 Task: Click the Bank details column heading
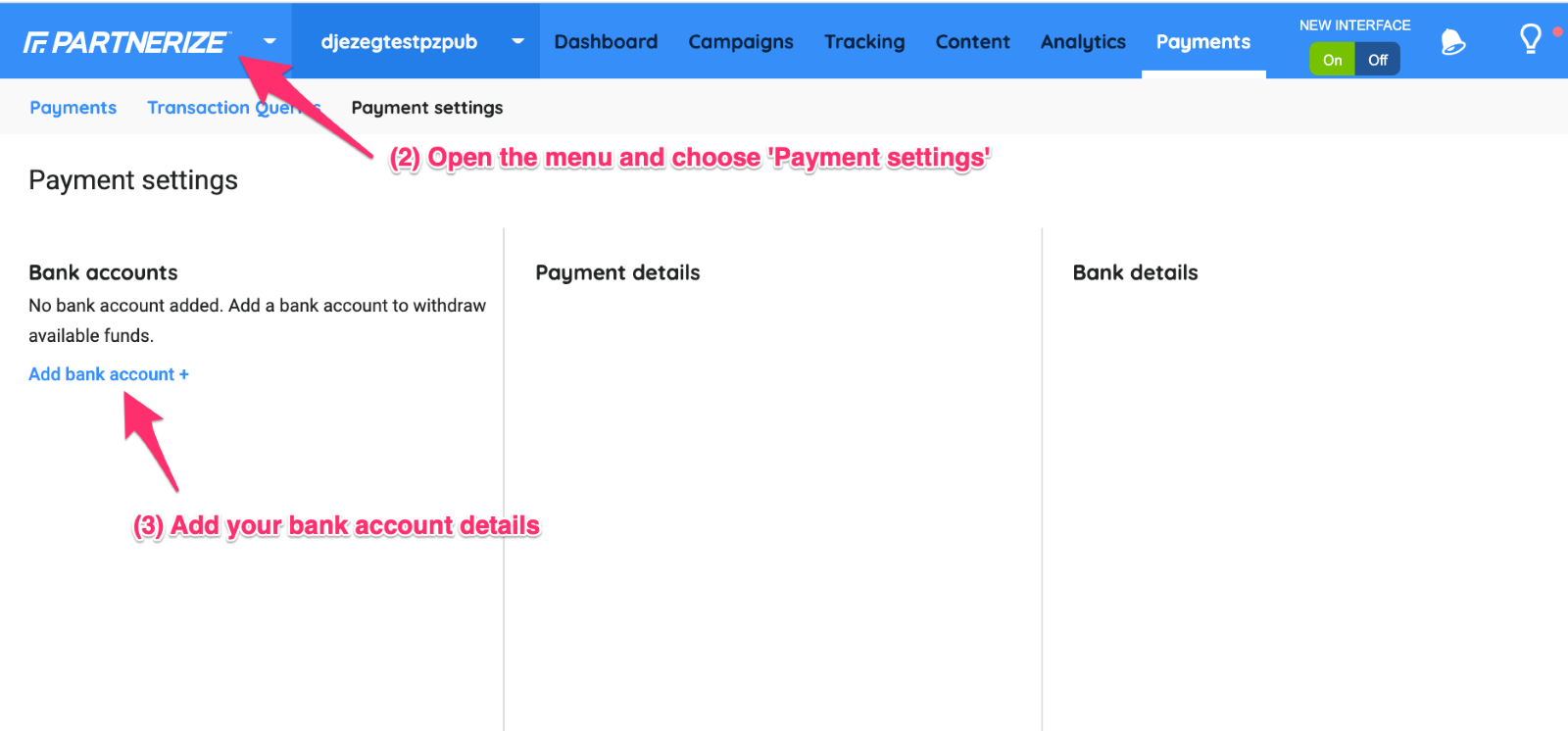coord(1135,272)
